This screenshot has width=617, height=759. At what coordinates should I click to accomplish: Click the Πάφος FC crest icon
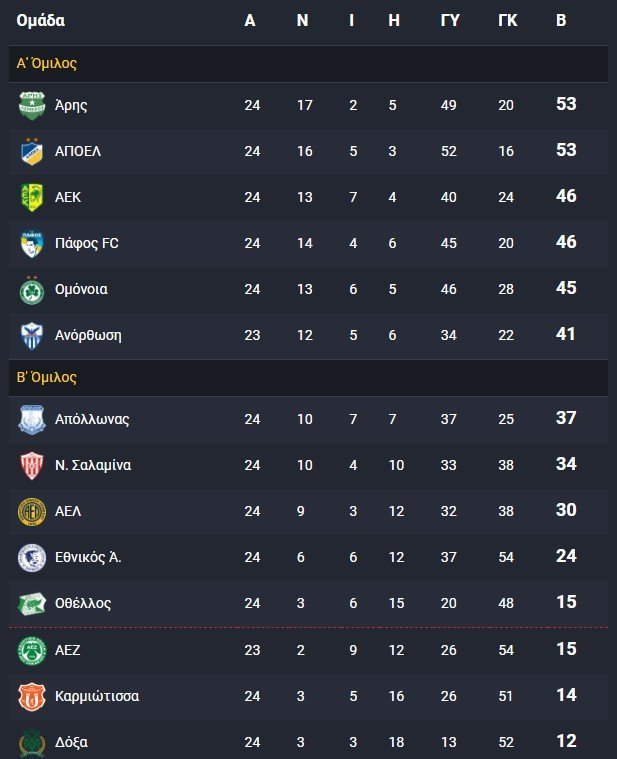32,243
